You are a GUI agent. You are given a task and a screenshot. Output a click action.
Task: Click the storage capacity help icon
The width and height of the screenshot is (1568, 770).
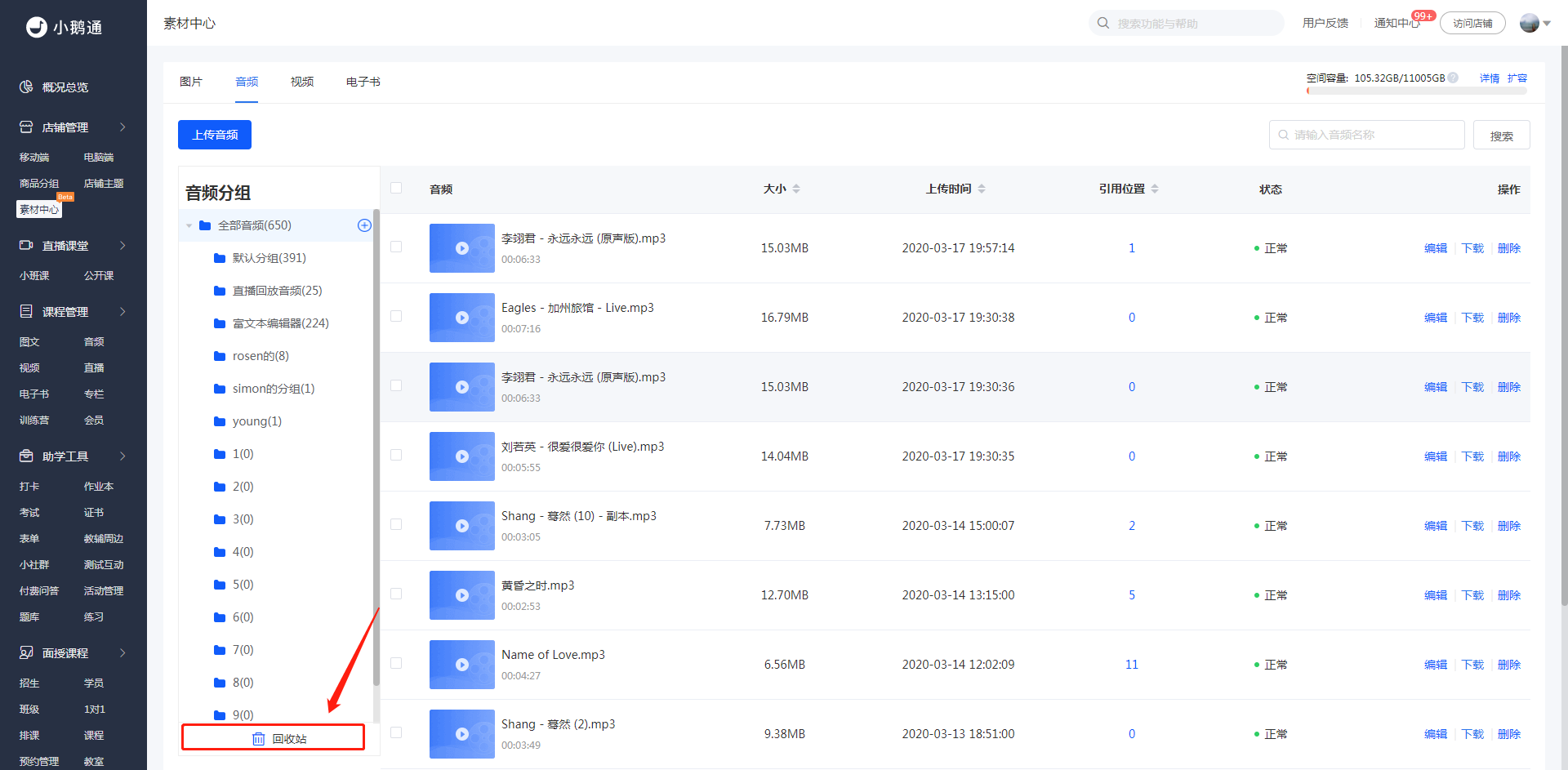1453,78
